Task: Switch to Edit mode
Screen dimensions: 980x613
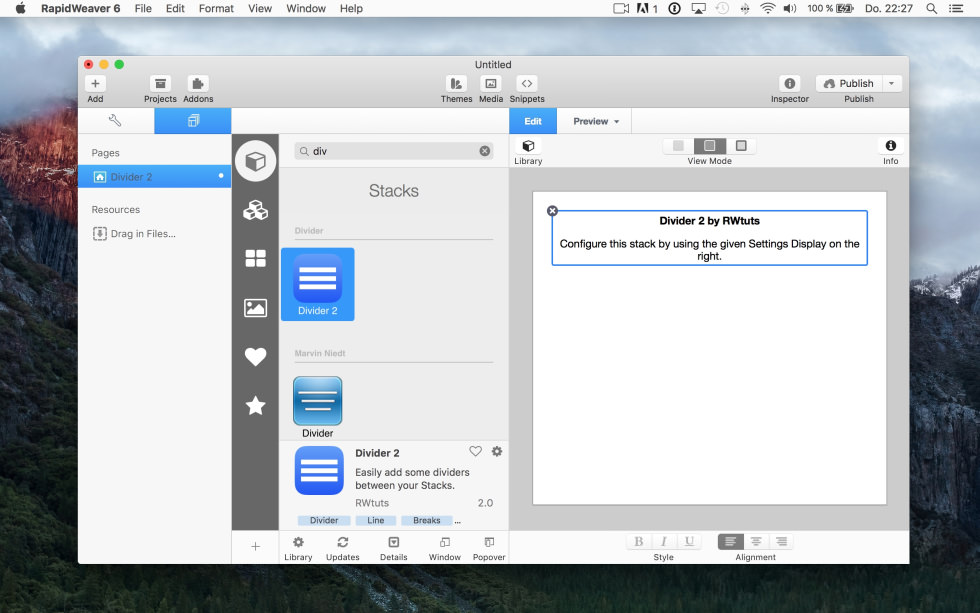Action: (533, 121)
